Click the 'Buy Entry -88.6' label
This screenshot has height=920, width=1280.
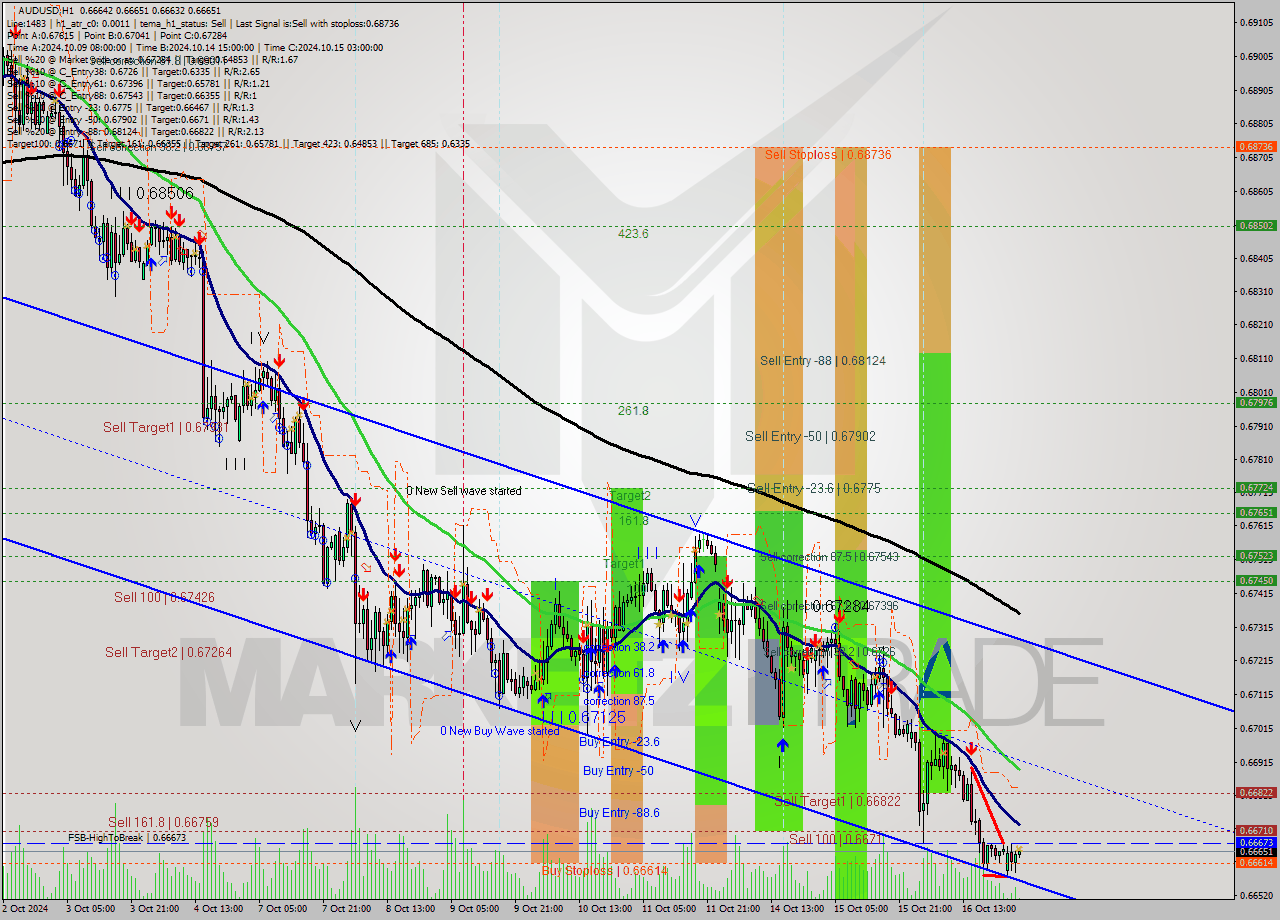619,813
